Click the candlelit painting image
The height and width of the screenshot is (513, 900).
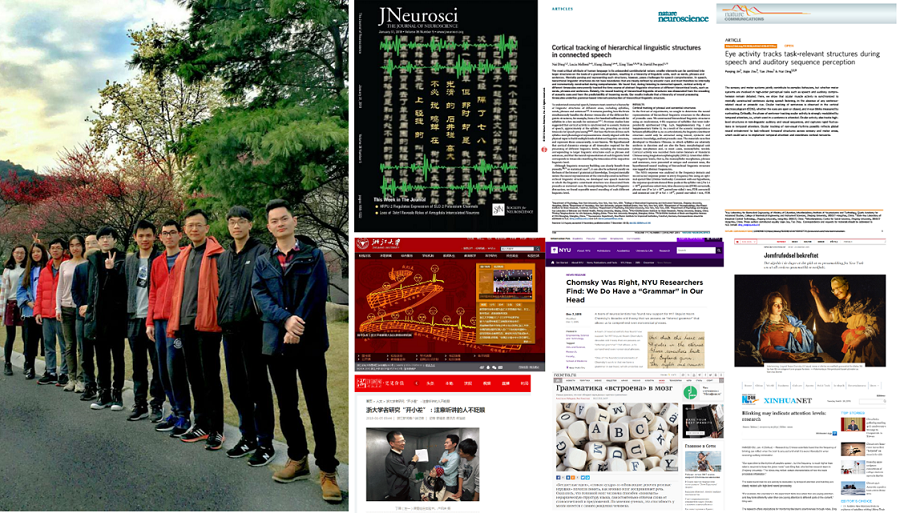pos(809,320)
